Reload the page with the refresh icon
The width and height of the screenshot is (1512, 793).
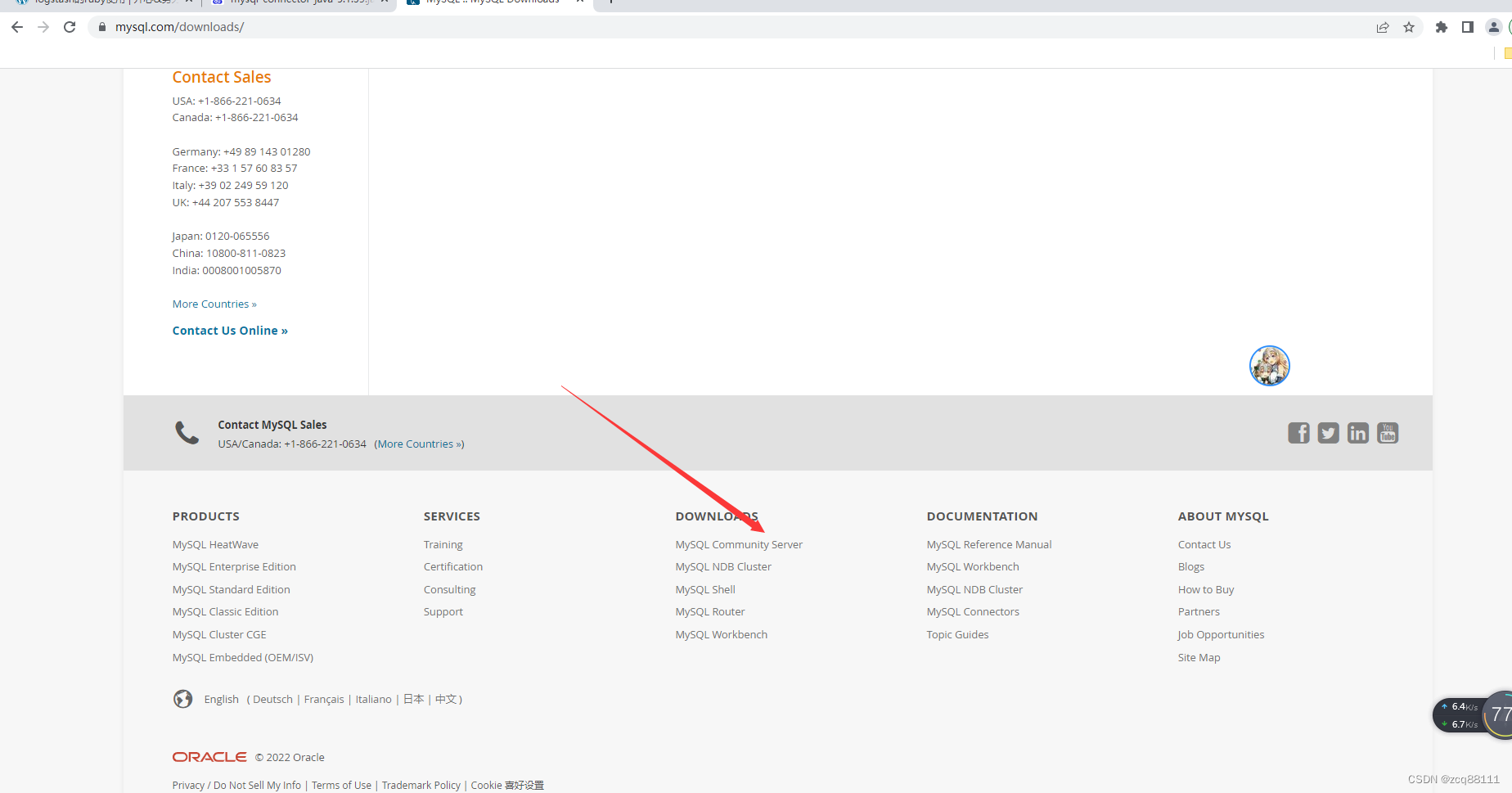[69, 26]
